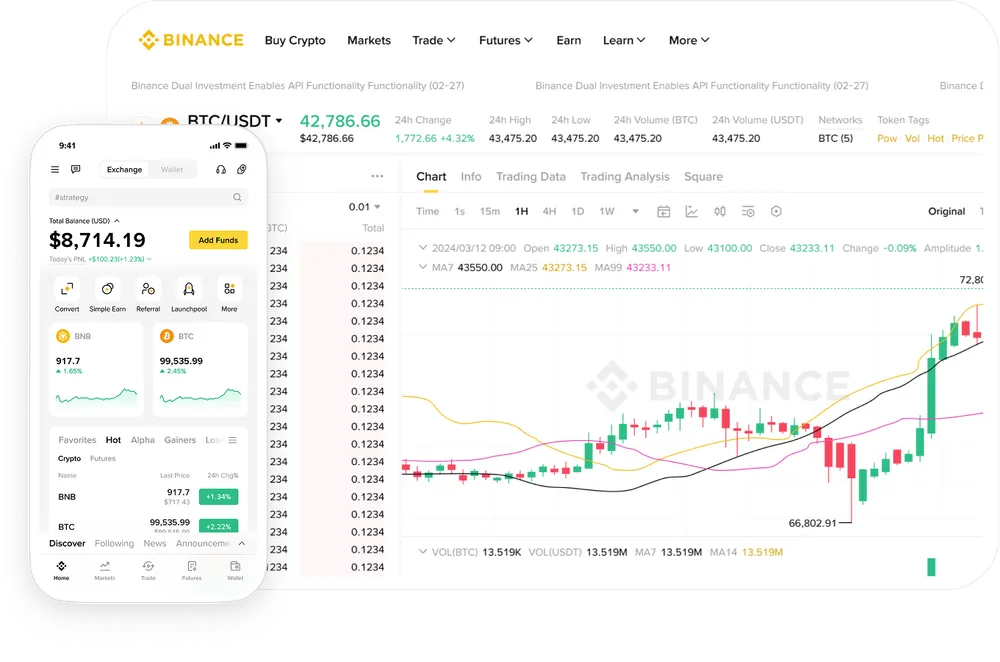This screenshot has height=662, width=1000.
Task: Expand the Today's PNL chevron
Action: [x=149, y=260]
